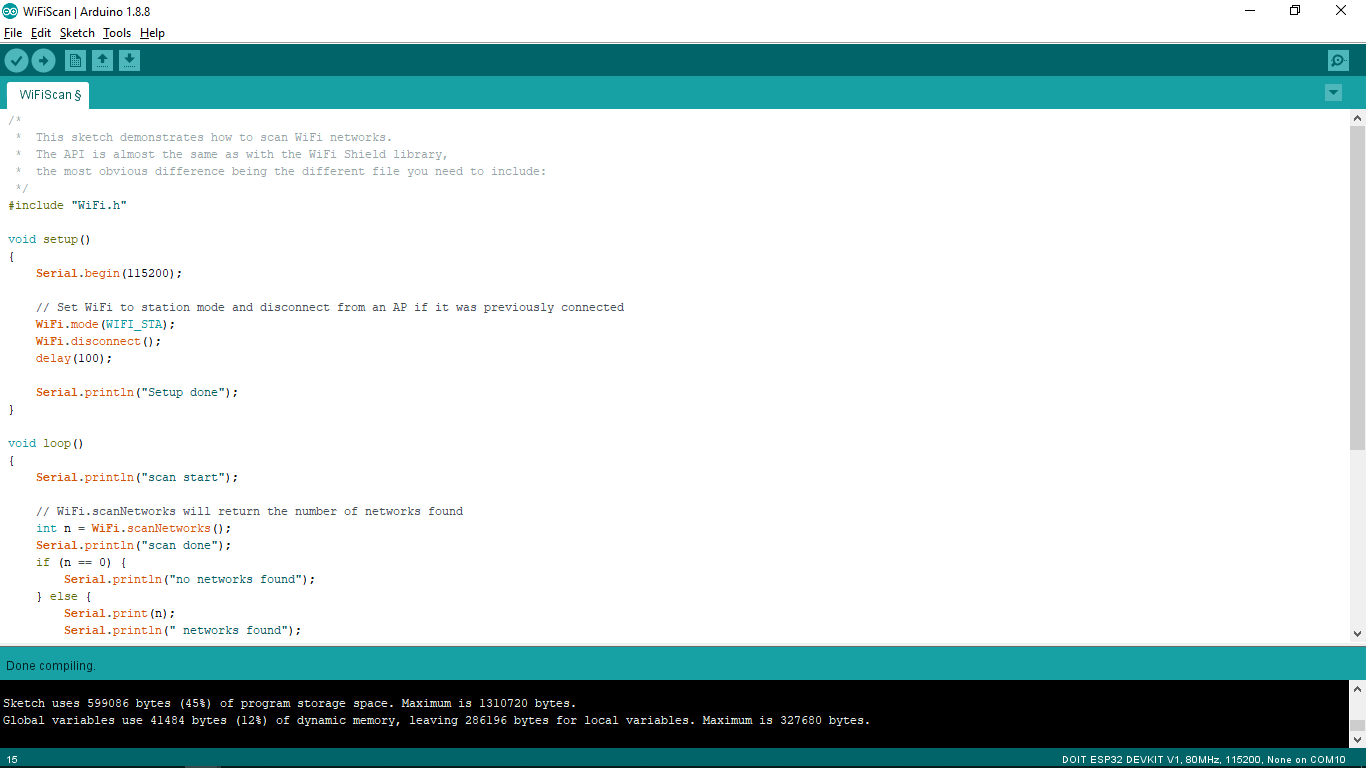Click the Arduino logo in the title bar
This screenshot has width=1366, height=768.
tap(10, 11)
